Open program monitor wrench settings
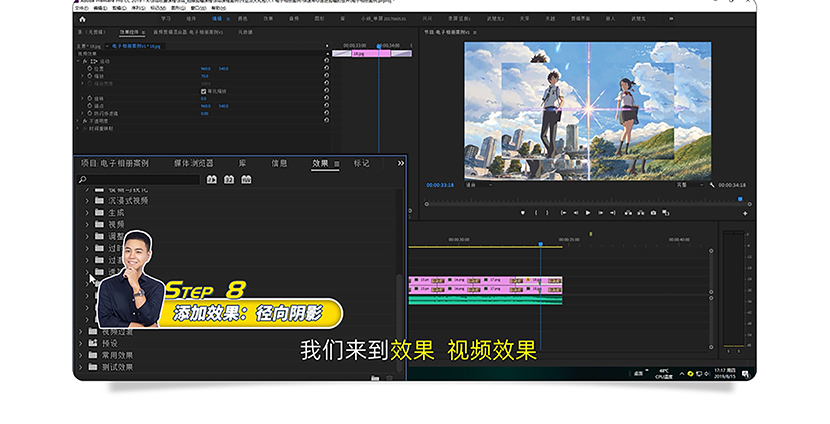Viewport: 830px width, 424px height. (712, 185)
